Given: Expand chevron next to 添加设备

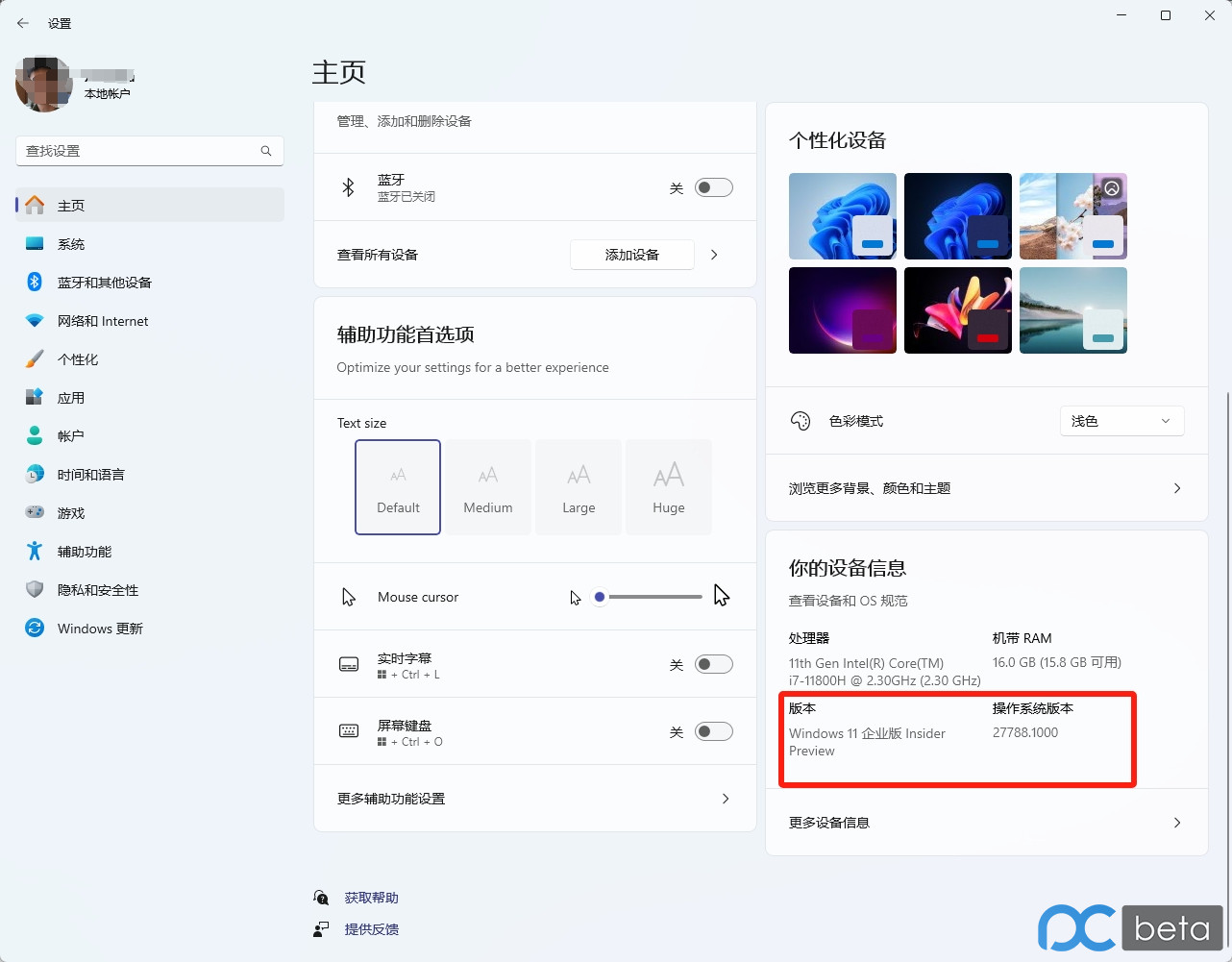Looking at the screenshot, I should coord(714,255).
